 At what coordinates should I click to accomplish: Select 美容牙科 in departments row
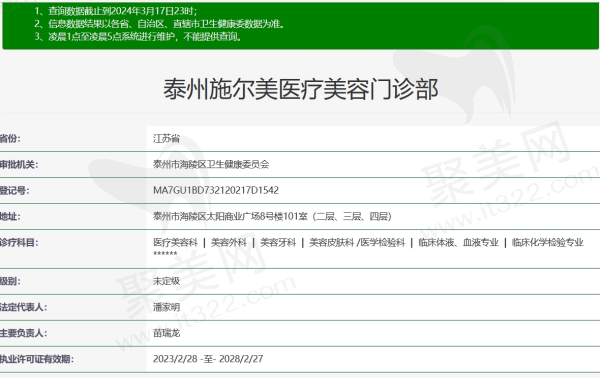tap(278, 243)
